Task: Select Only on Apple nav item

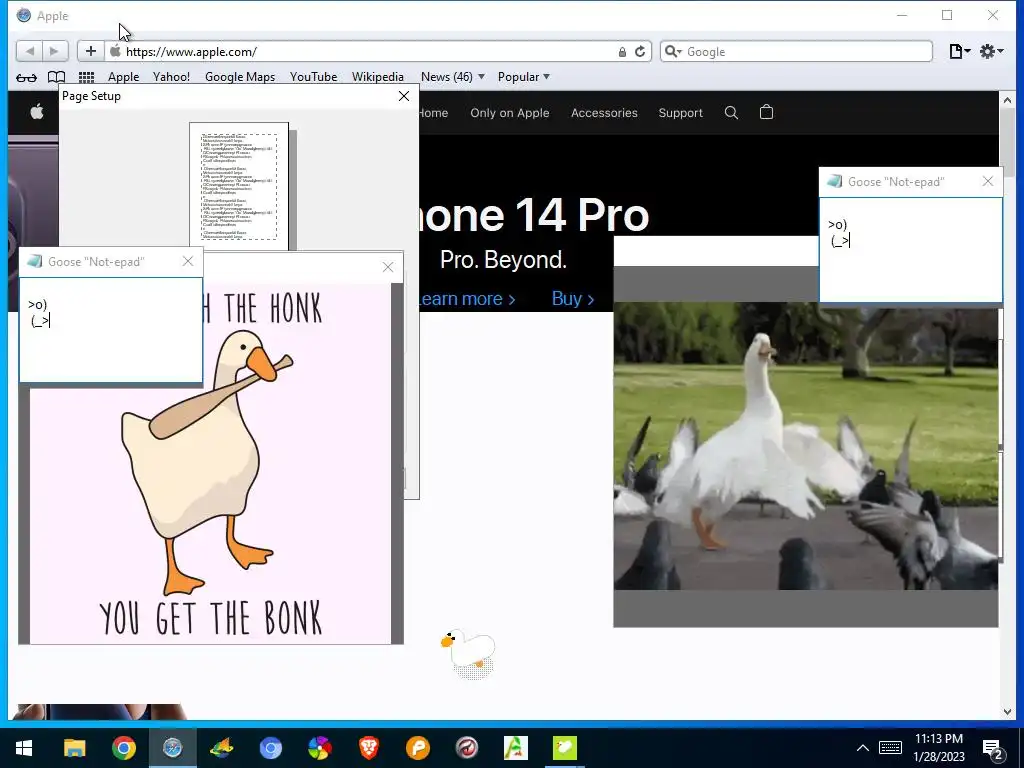Action: (x=509, y=113)
